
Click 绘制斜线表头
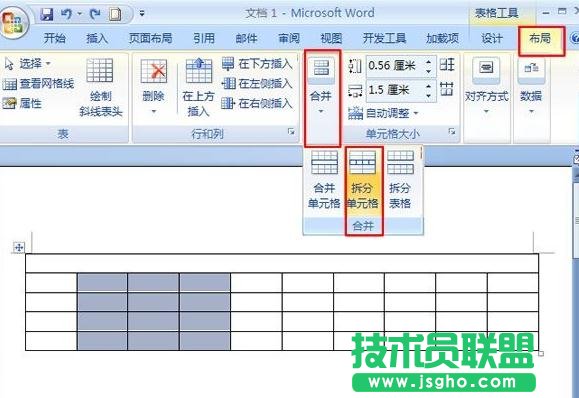pyautogui.click(x=100, y=88)
